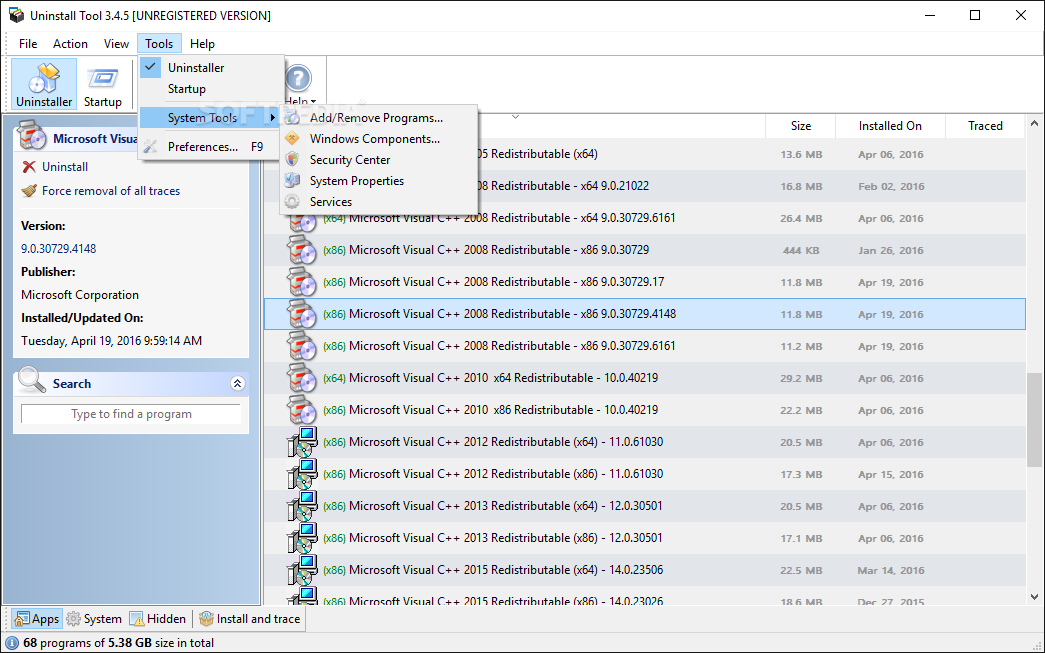Click the magnifying glass Search icon
The image size is (1045, 653).
click(x=31, y=380)
